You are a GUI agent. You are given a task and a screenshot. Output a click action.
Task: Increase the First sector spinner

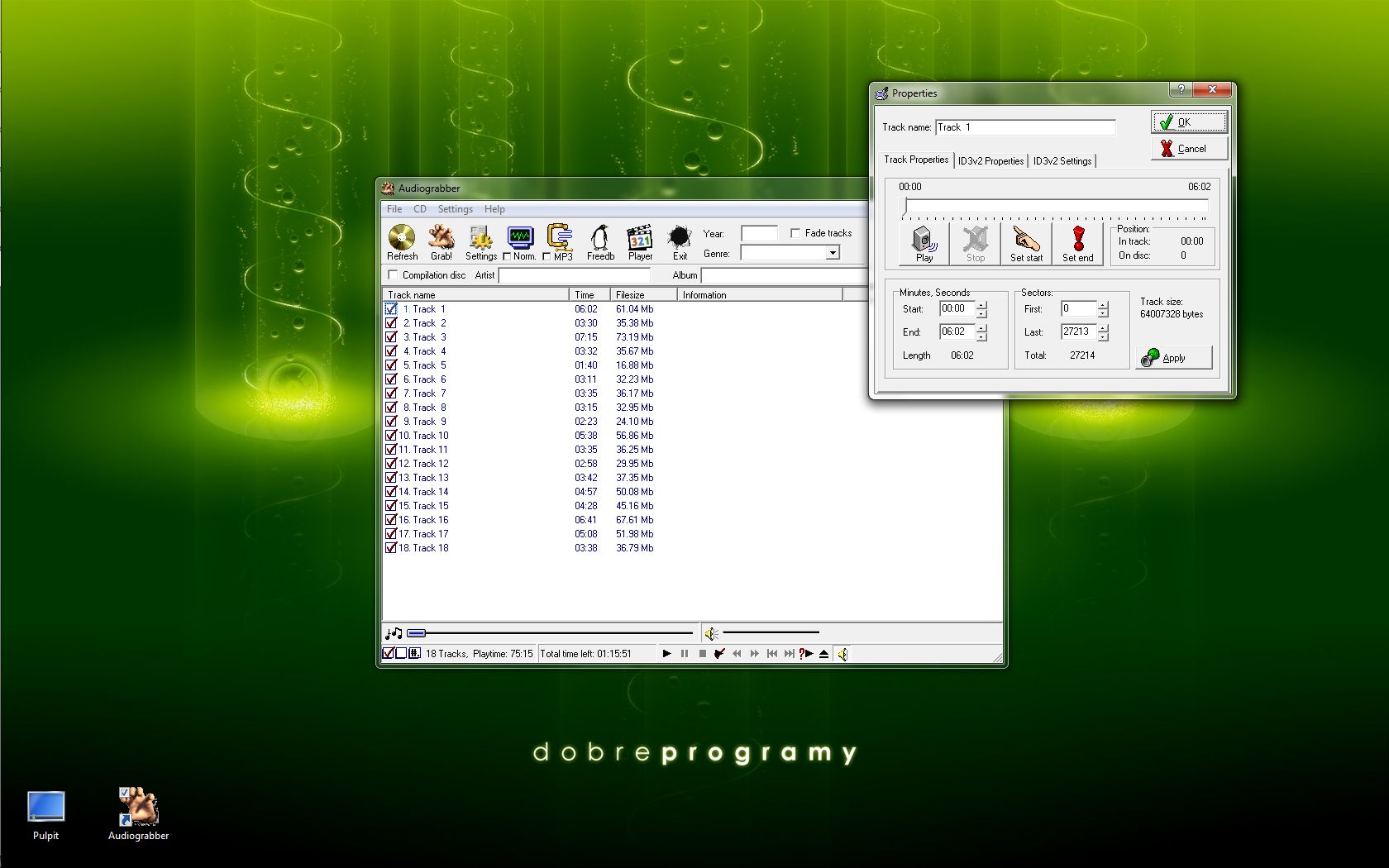pyautogui.click(x=1103, y=305)
